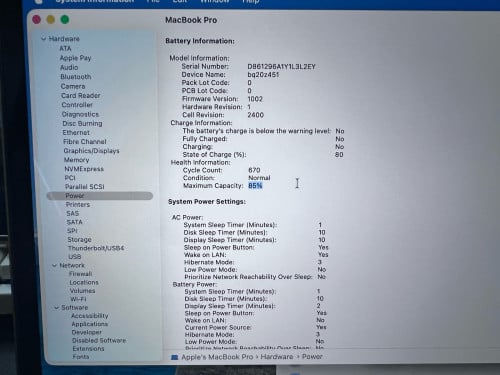Select Card Reader in the sidebar
Viewport: 500px width, 375px height.
pyautogui.click(x=81, y=96)
